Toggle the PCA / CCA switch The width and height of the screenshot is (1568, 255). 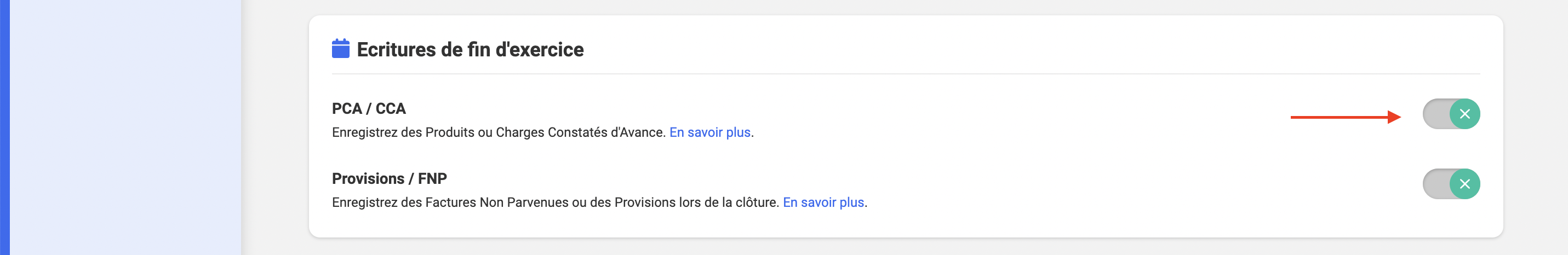pyautogui.click(x=1451, y=114)
